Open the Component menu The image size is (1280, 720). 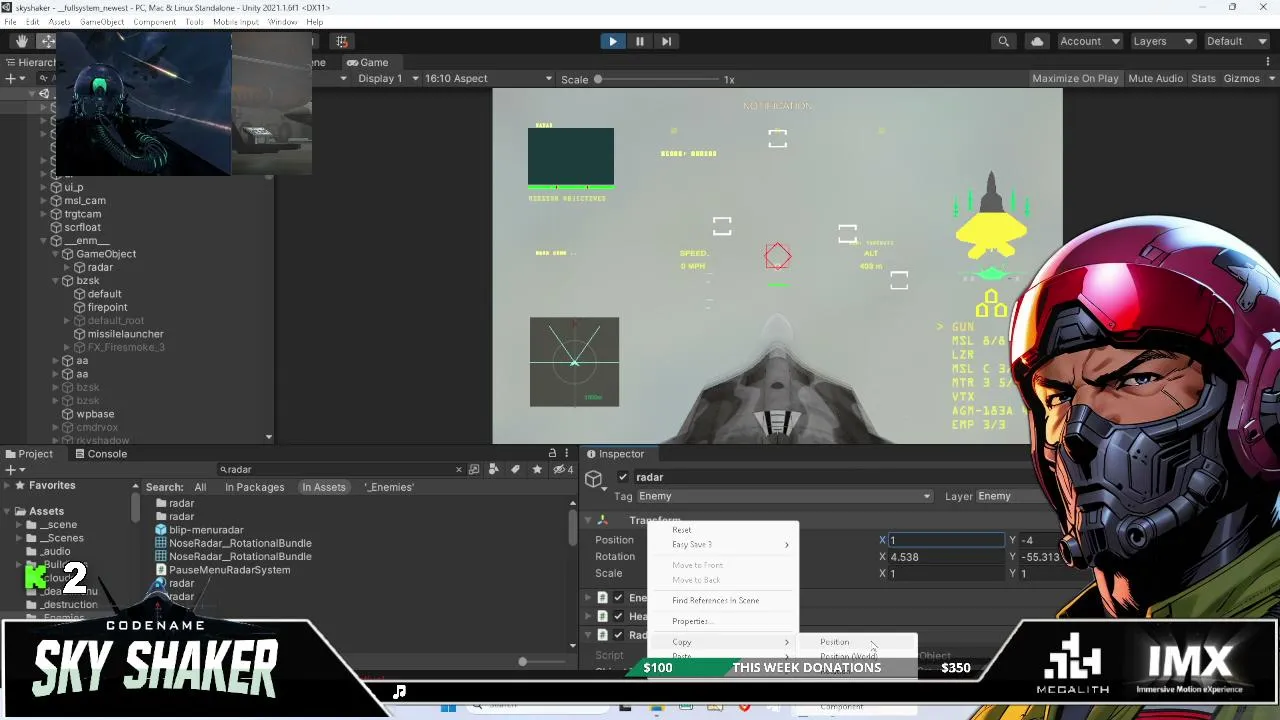click(154, 22)
